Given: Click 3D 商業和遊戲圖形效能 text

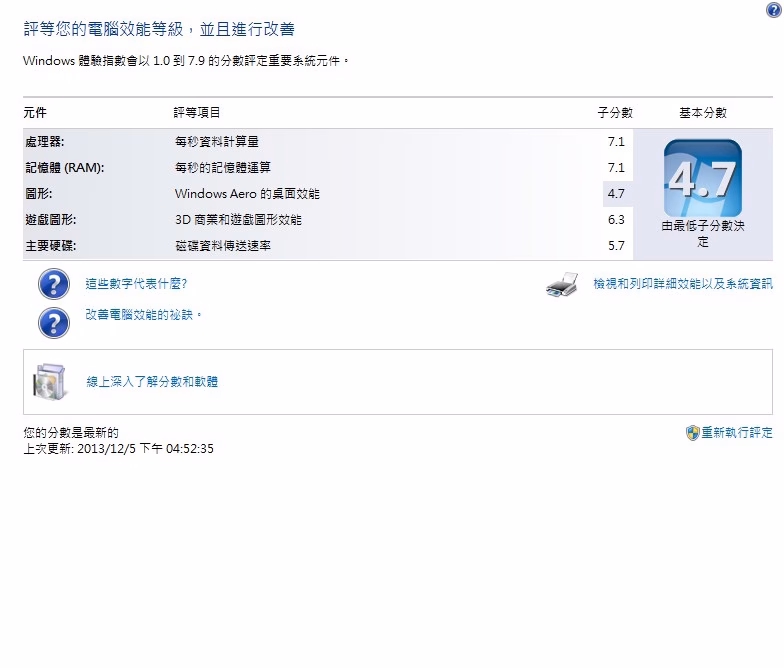Looking at the screenshot, I should 238,220.
